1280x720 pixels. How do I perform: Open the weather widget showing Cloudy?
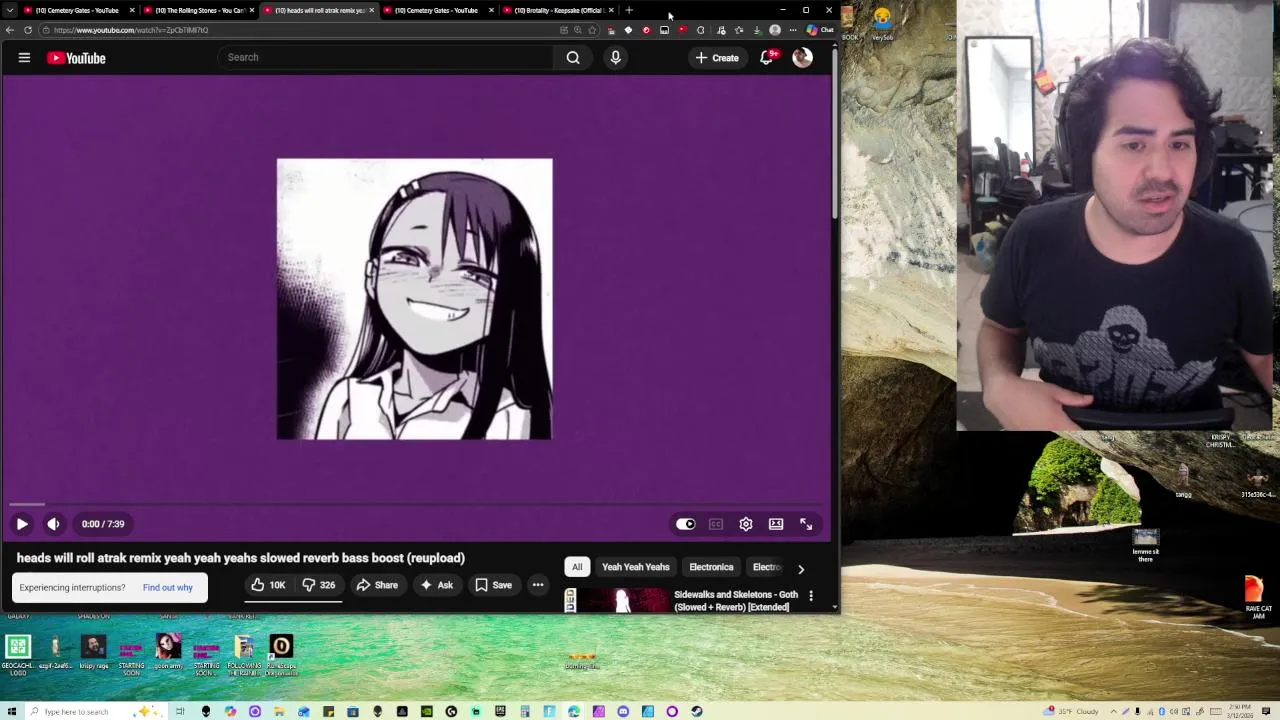pyautogui.click(x=1071, y=711)
